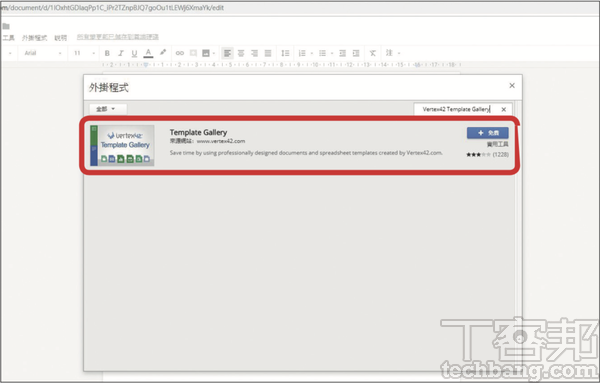Toggle underline formatting
Image resolution: width=600 pixels, height=383 pixels.
pos(134,53)
